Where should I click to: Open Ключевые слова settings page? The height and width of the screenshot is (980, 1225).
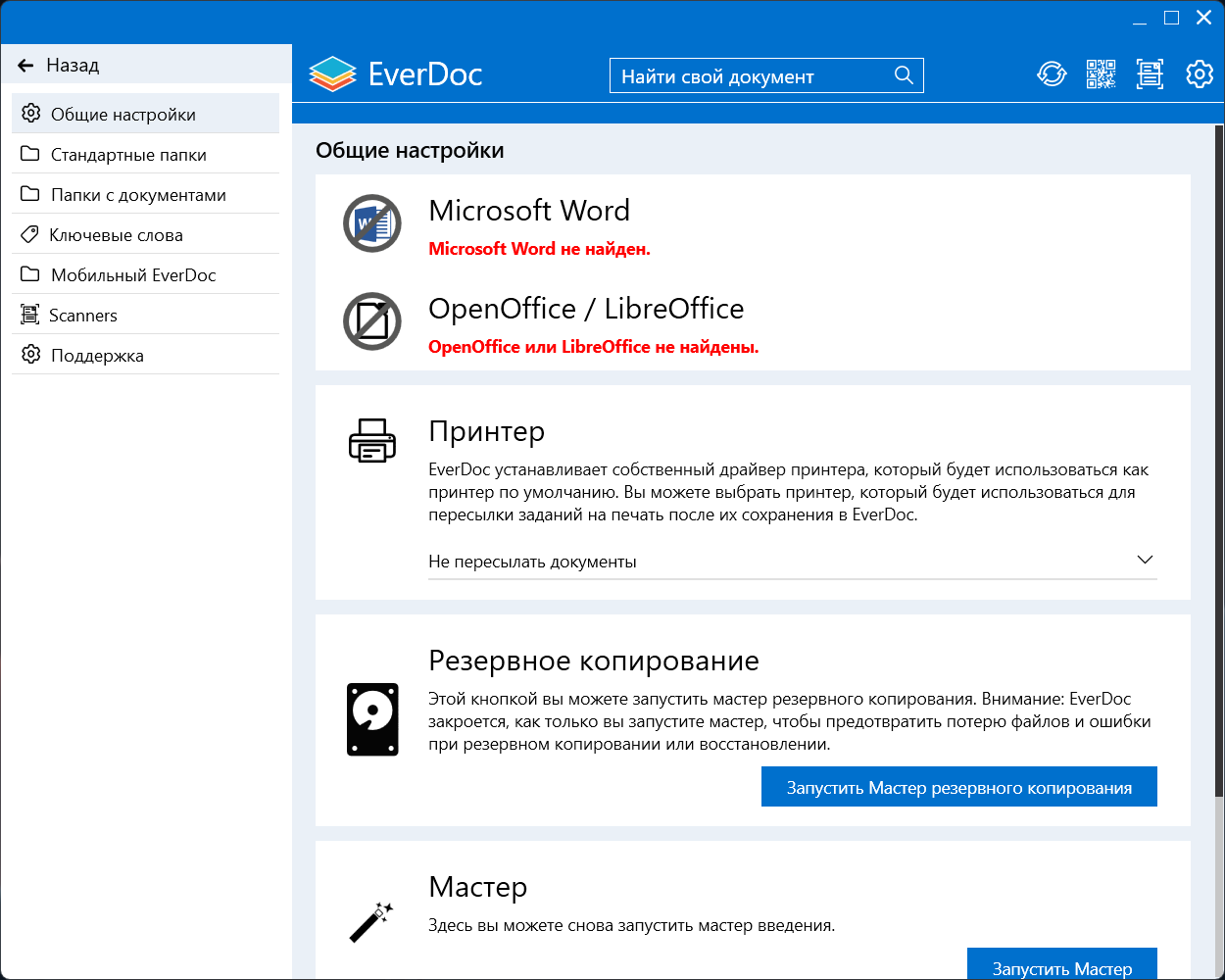point(145,234)
